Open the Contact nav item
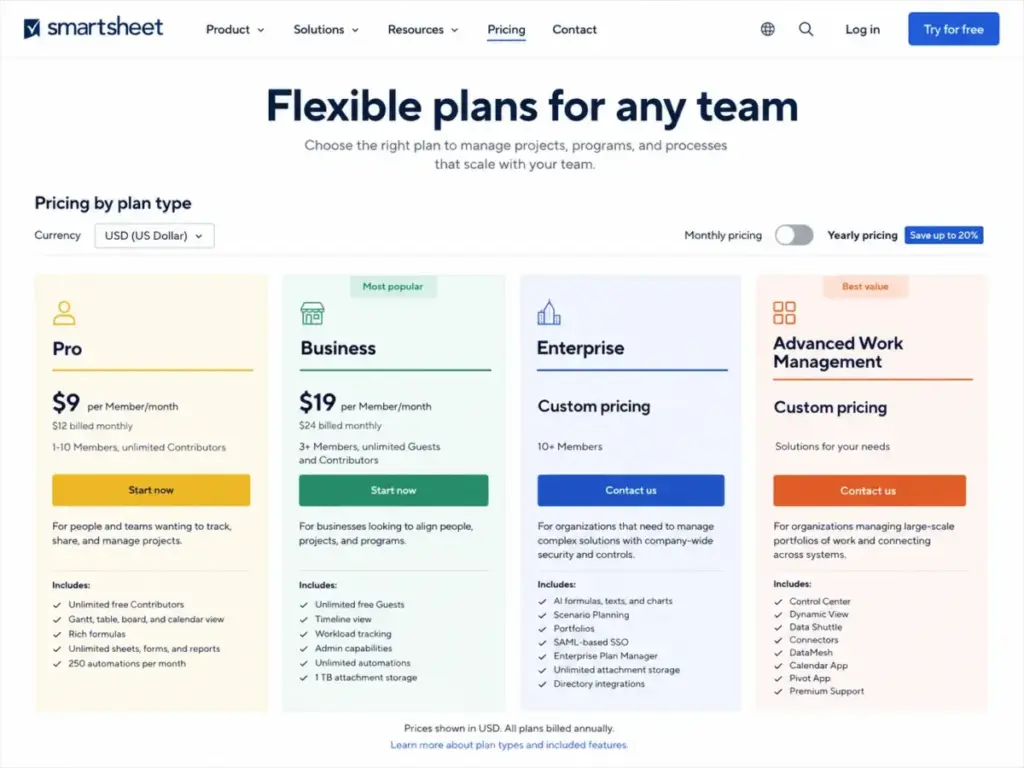 click(x=575, y=29)
